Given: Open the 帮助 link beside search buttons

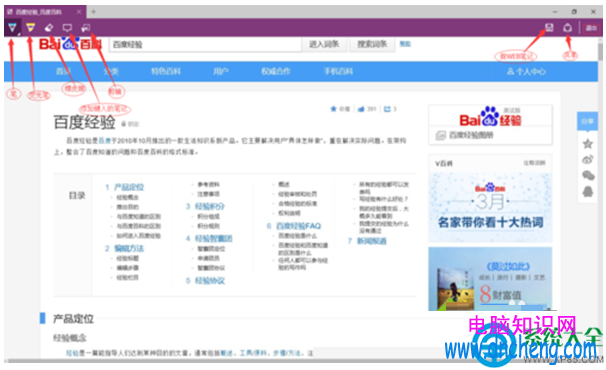Looking at the screenshot, I should [x=405, y=44].
